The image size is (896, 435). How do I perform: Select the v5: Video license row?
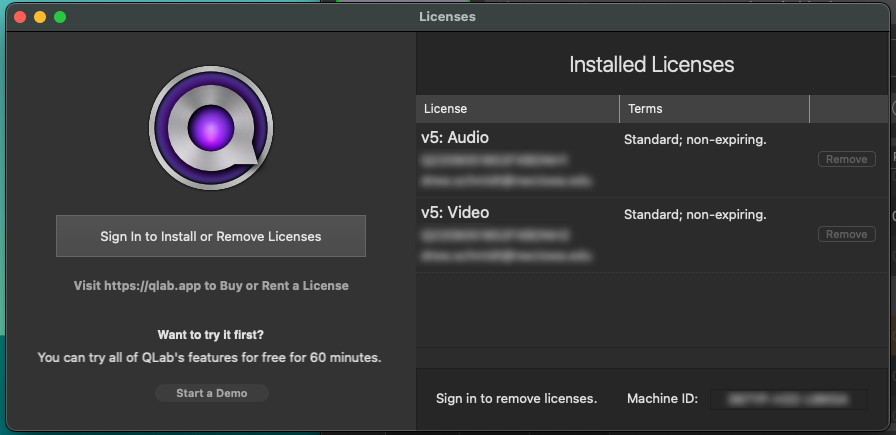[x=651, y=235]
